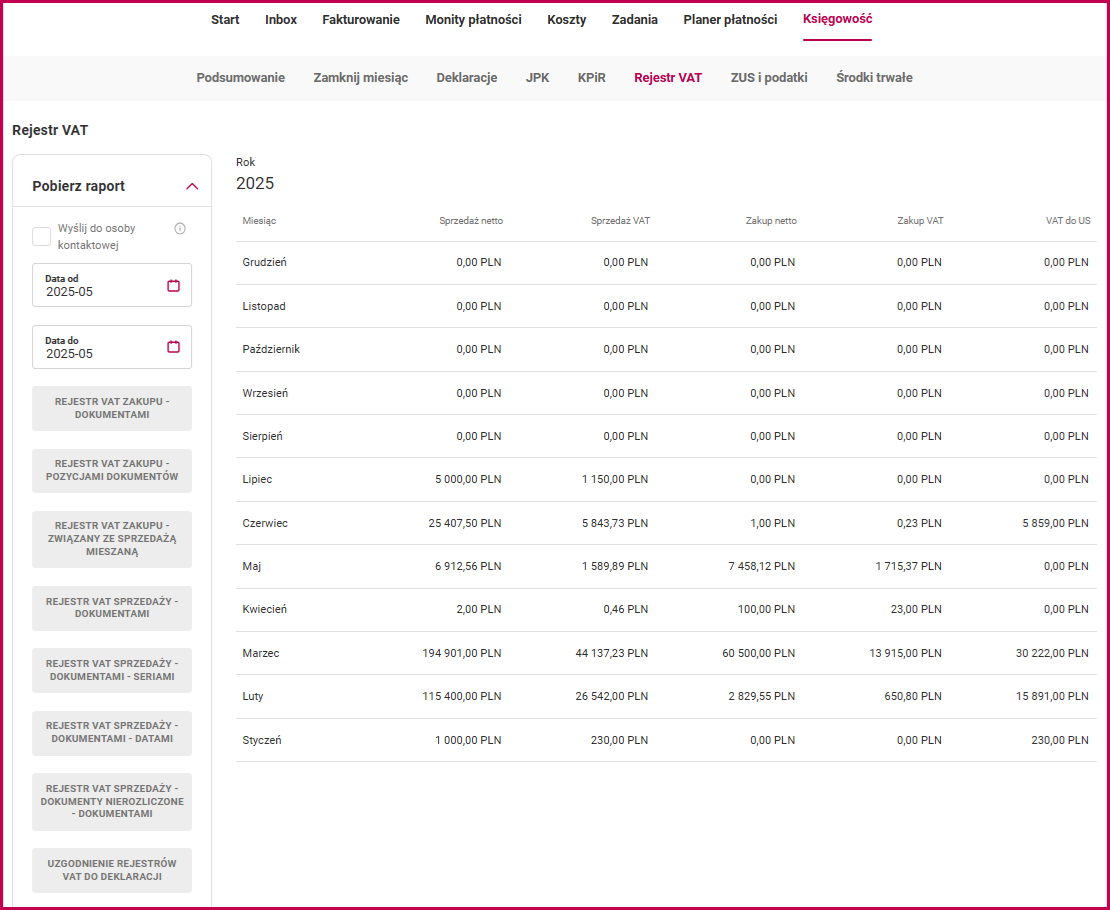Screen dimensions: 1110x910
Task: Open the ZUS i podatki tab
Action: [769, 78]
